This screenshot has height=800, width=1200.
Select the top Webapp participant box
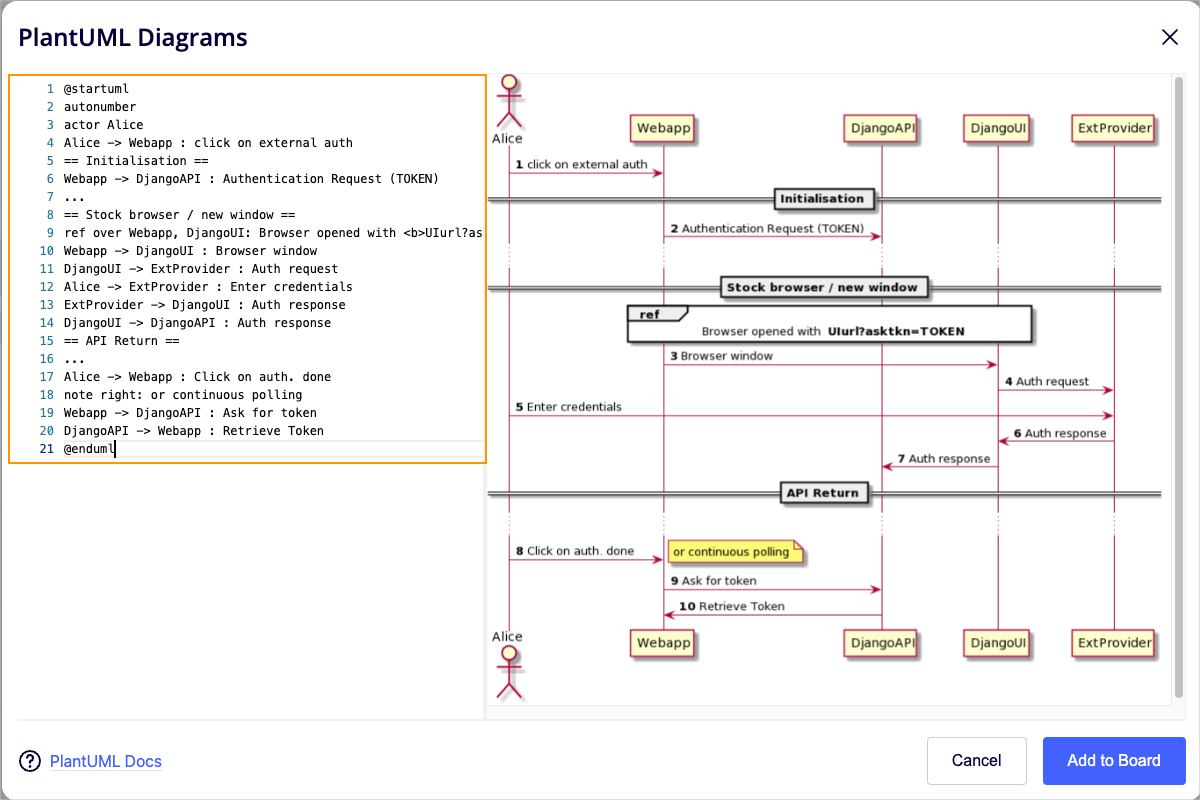[x=663, y=128]
